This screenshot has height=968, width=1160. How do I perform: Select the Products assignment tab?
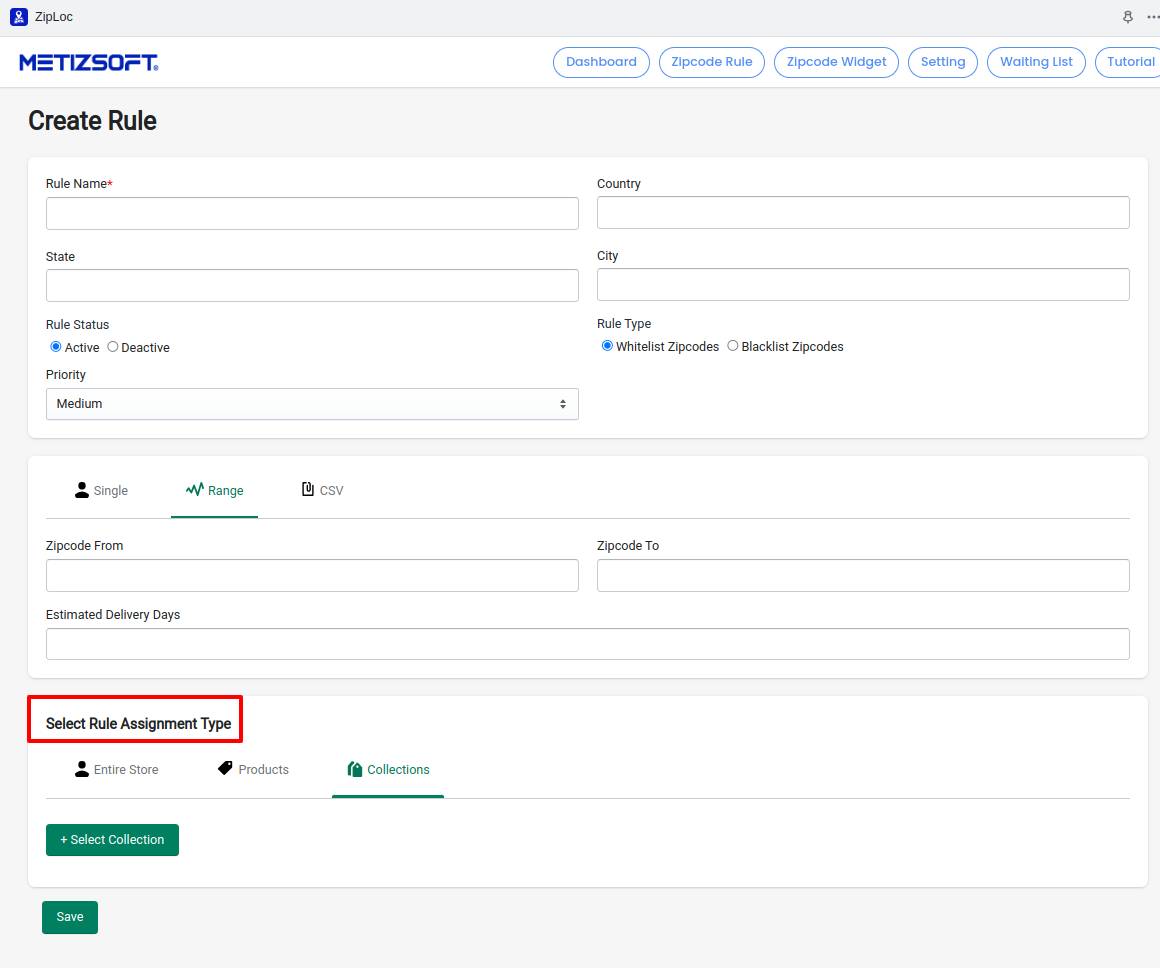tap(253, 770)
